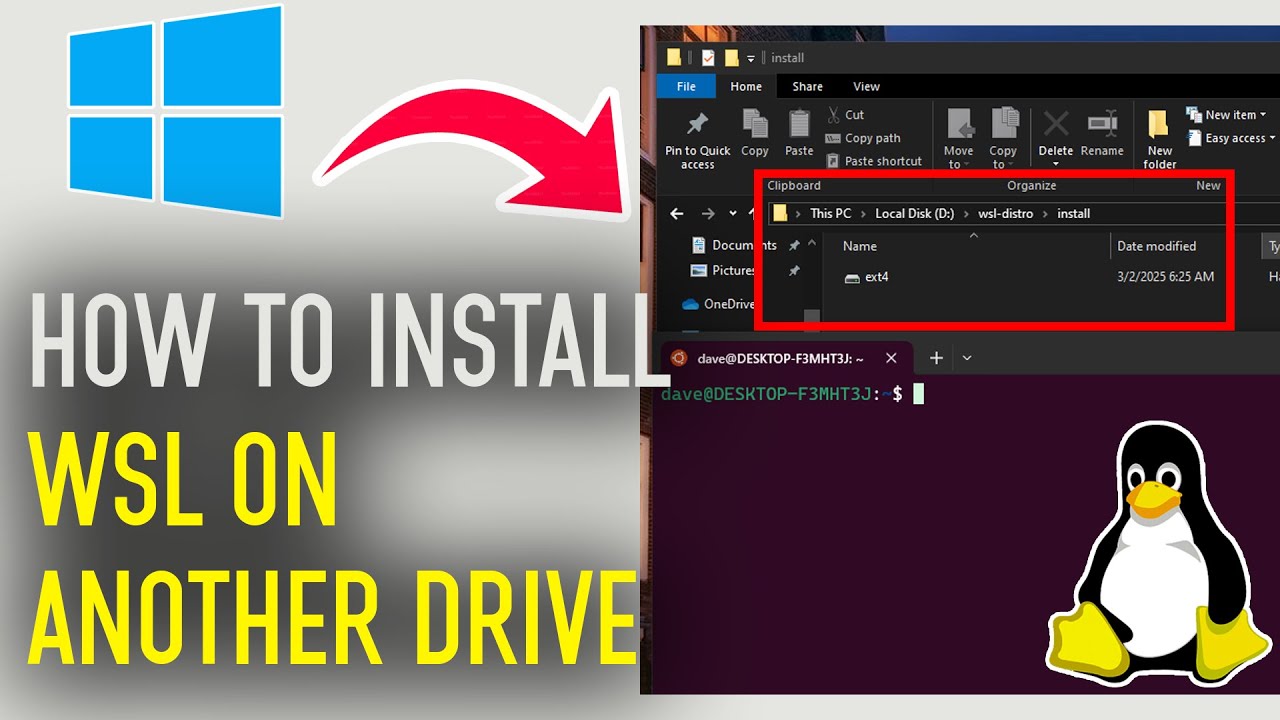The image size is (1280, 720).
Task: Click the title bar folder icon
Action: 674,57
